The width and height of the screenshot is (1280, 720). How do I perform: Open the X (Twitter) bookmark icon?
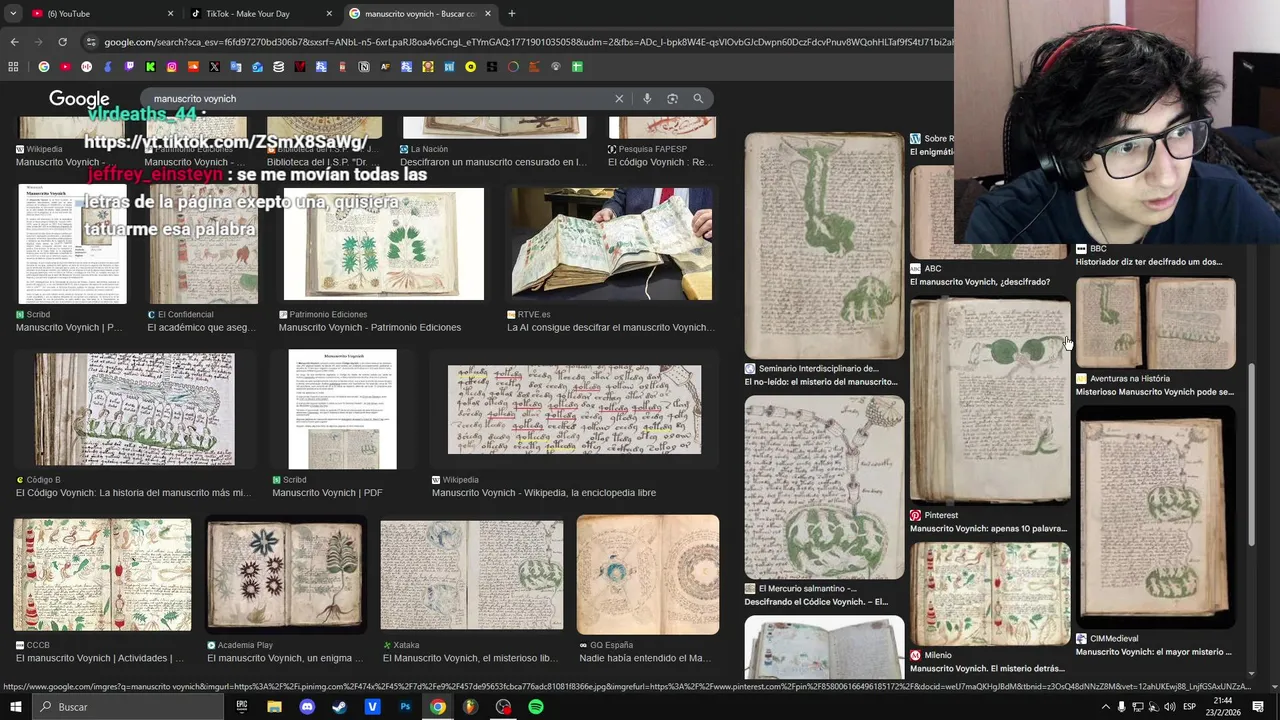click(x=214, y=67)
